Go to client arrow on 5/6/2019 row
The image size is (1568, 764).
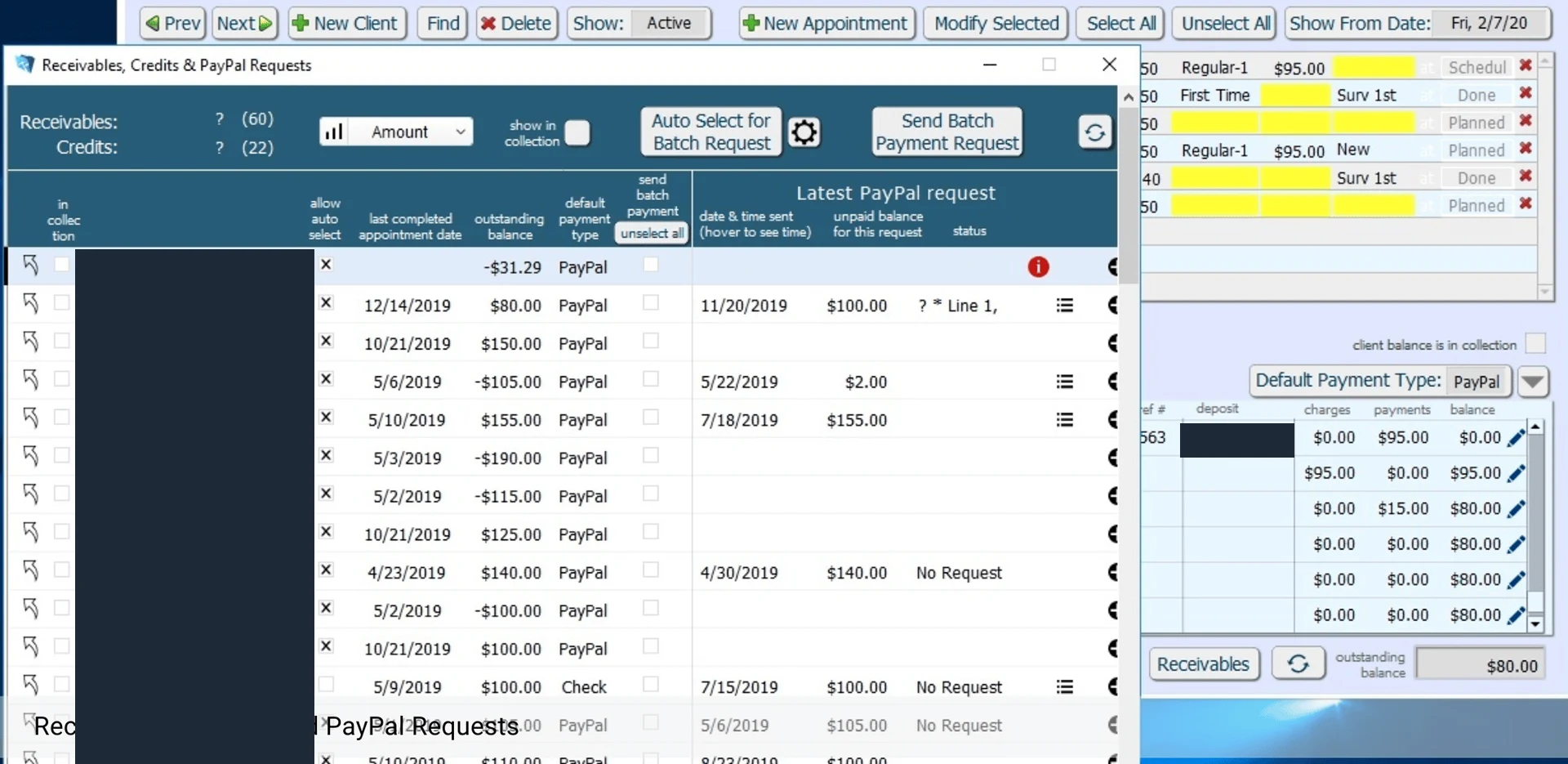31,380
